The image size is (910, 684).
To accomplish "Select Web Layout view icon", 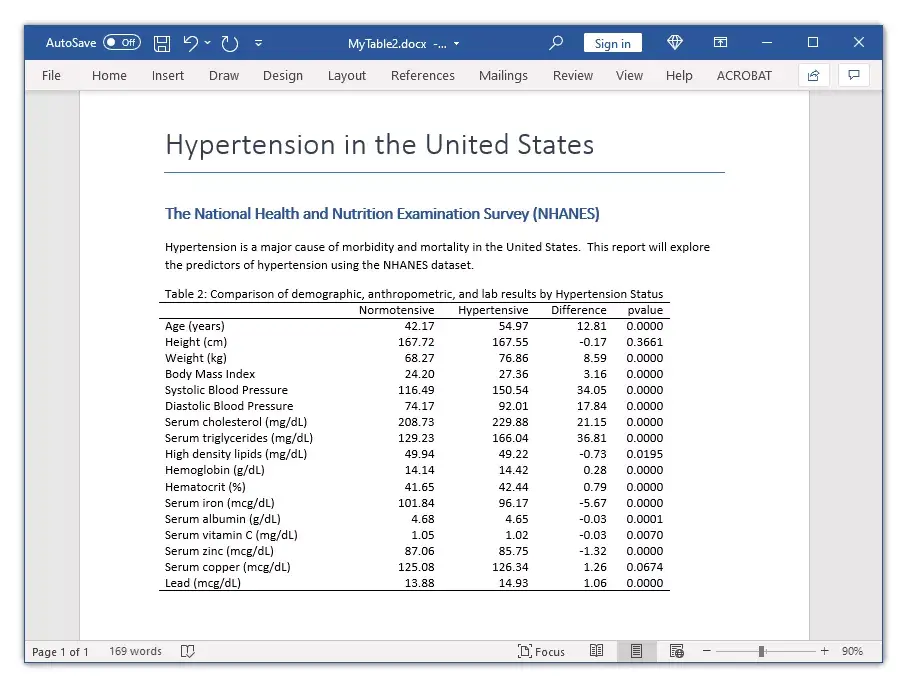I will point(677,651).
